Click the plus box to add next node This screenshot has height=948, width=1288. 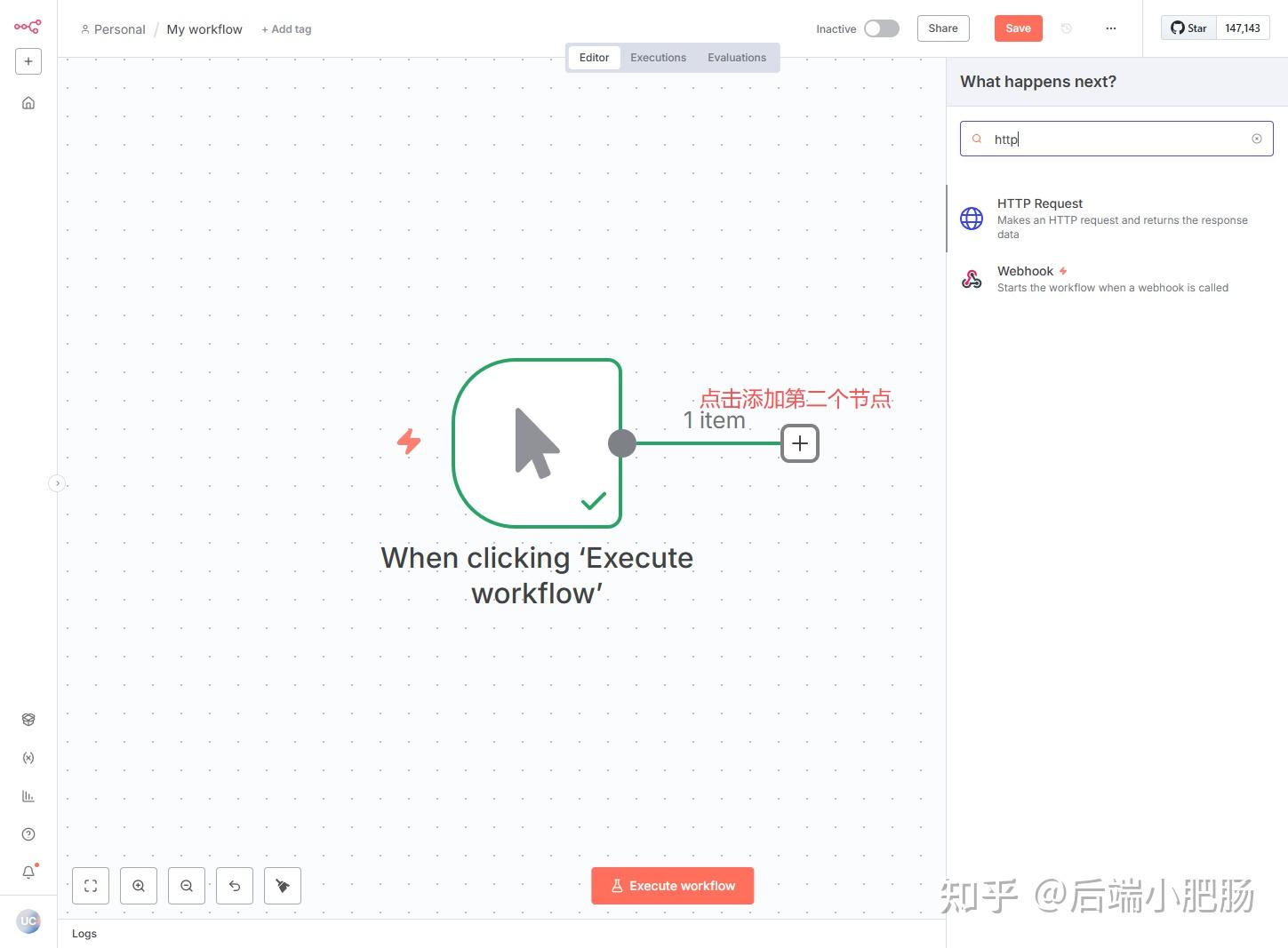[800, 443]
